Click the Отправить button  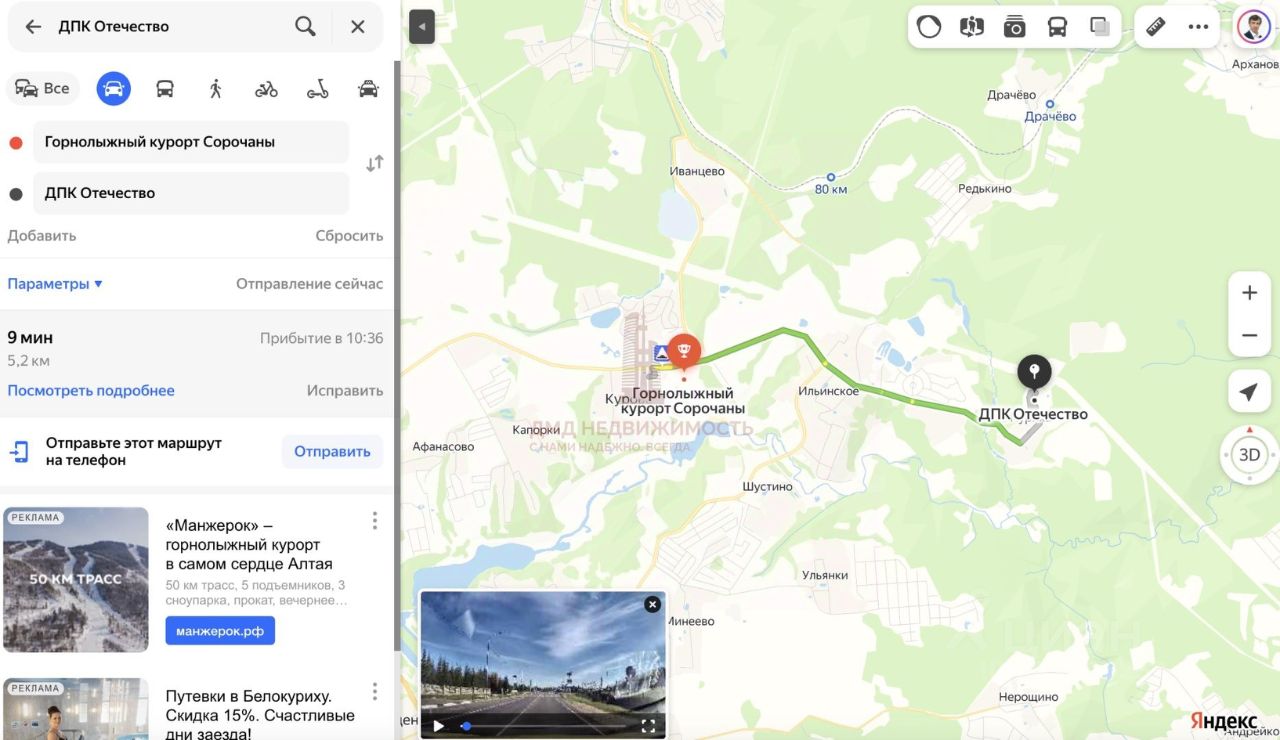(332, 452)
